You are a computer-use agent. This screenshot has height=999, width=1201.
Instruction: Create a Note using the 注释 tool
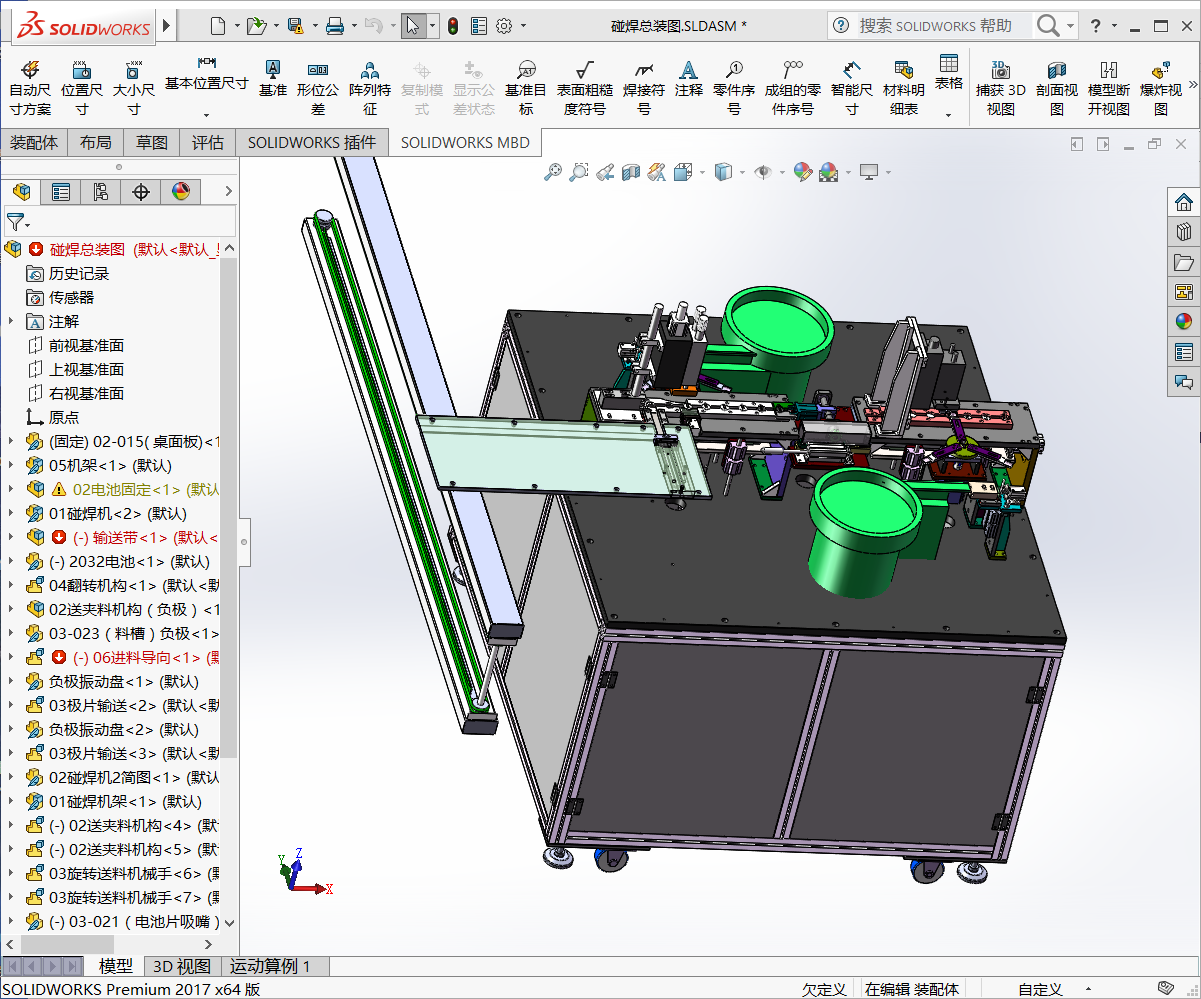(690, 85)
